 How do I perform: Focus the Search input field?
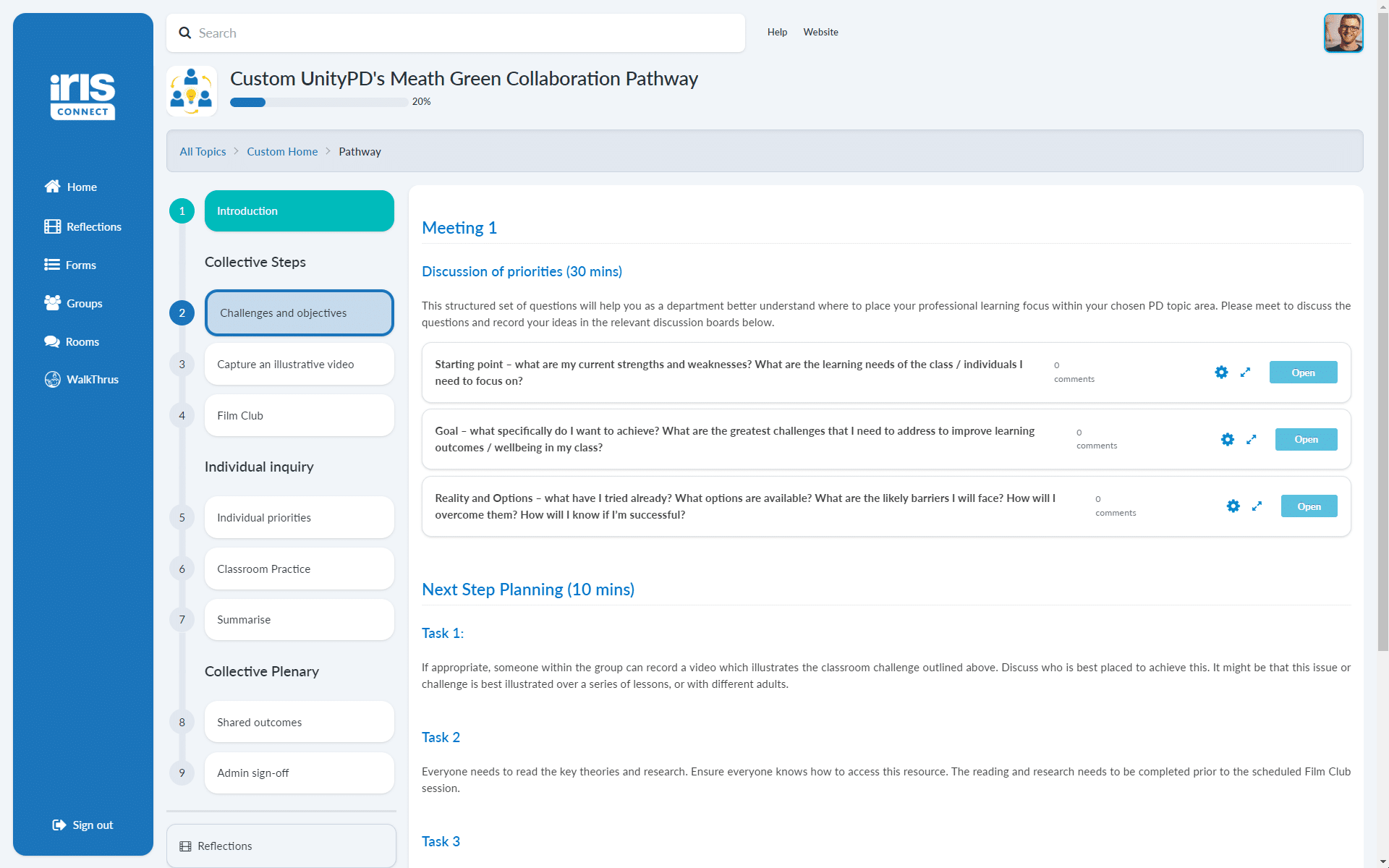pos(456,33)
